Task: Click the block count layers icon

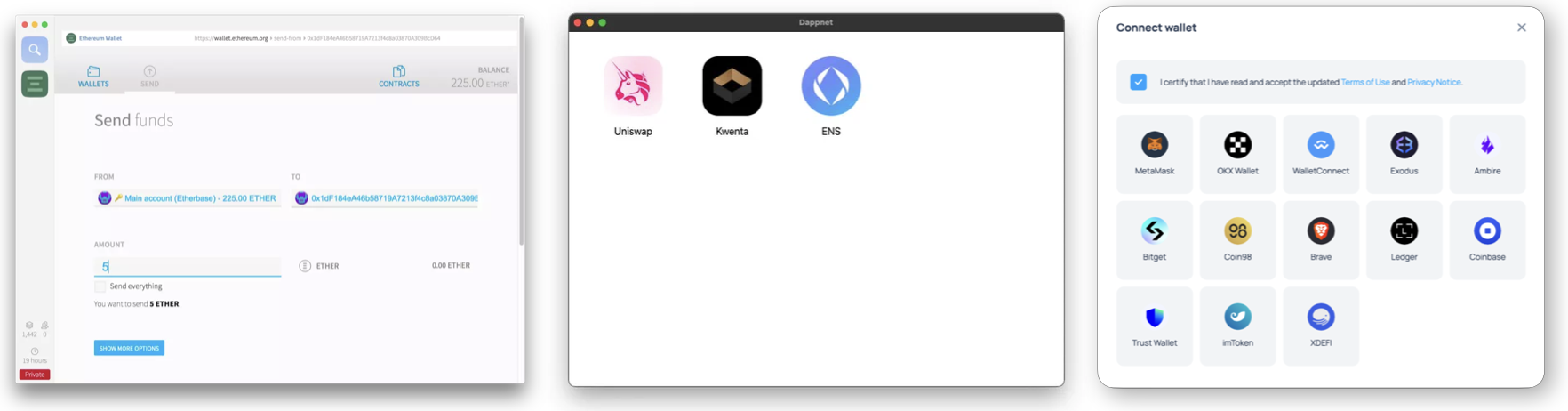Action: (x=29, y=326)
